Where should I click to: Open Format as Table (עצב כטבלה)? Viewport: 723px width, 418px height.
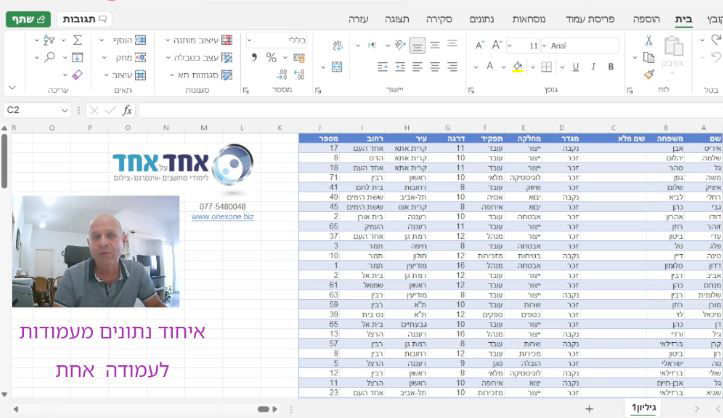click(199, 58)
